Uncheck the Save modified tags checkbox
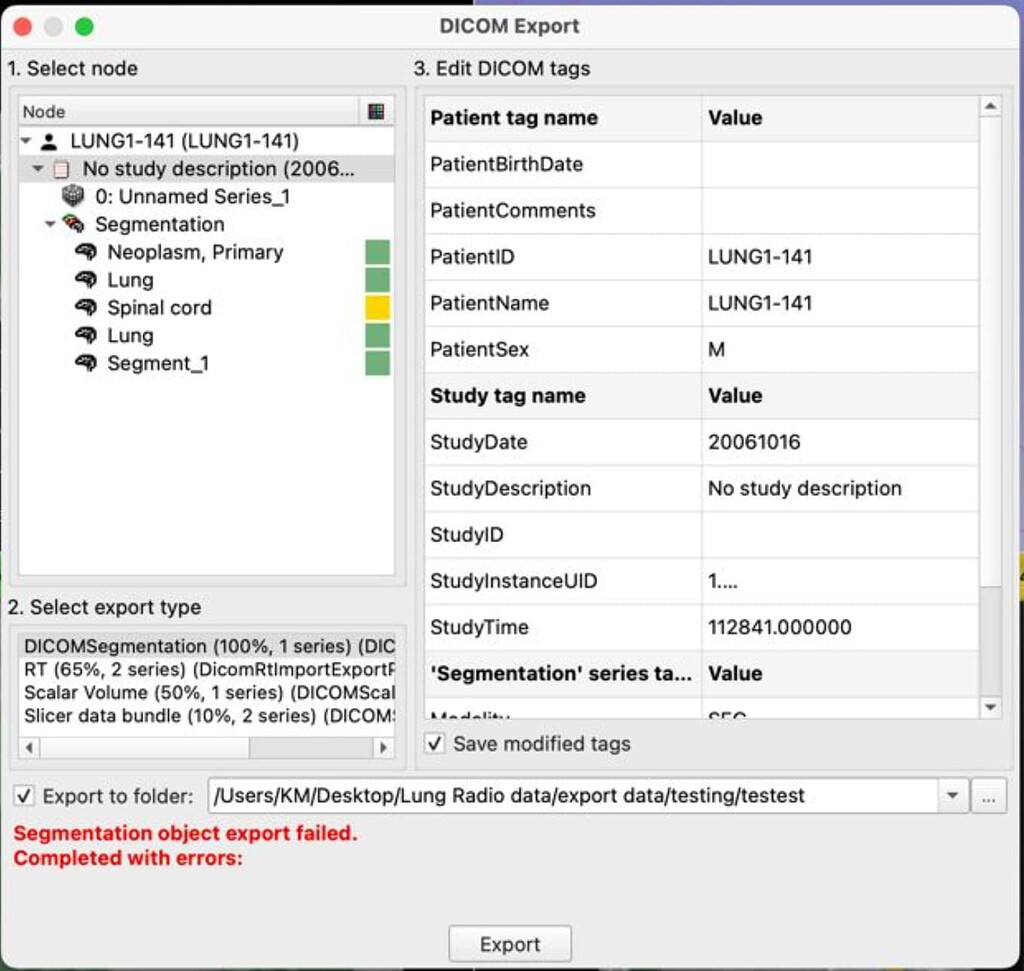Viewport: 1024px width, 971px height. tap(434, 743)
